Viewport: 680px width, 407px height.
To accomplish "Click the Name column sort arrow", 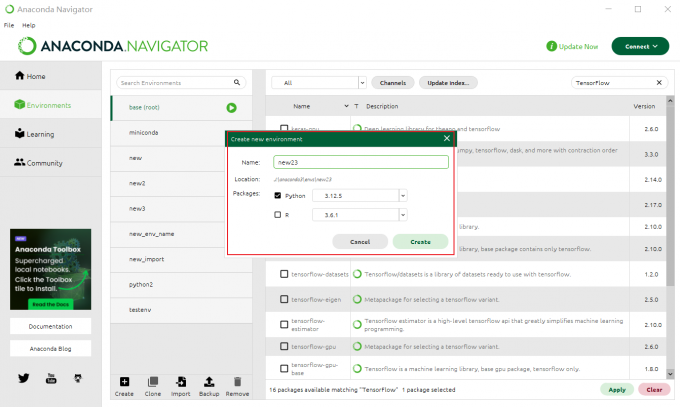I will coord(346,106).
